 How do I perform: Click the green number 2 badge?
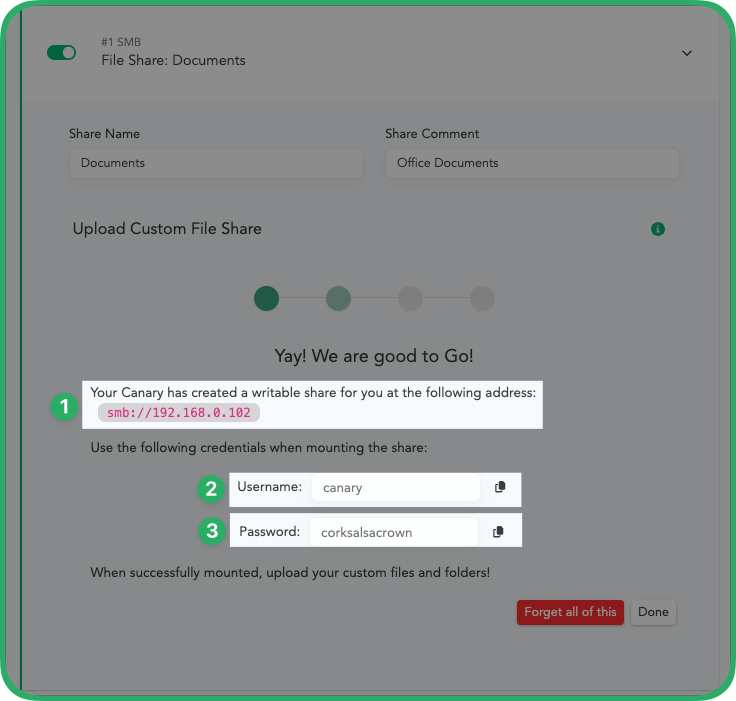(211, 488)
